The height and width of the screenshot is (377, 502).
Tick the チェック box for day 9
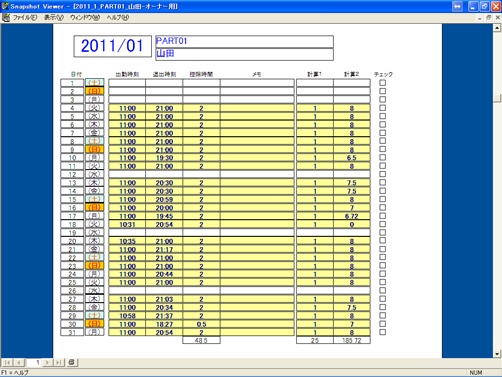click(x=382, y=149)
